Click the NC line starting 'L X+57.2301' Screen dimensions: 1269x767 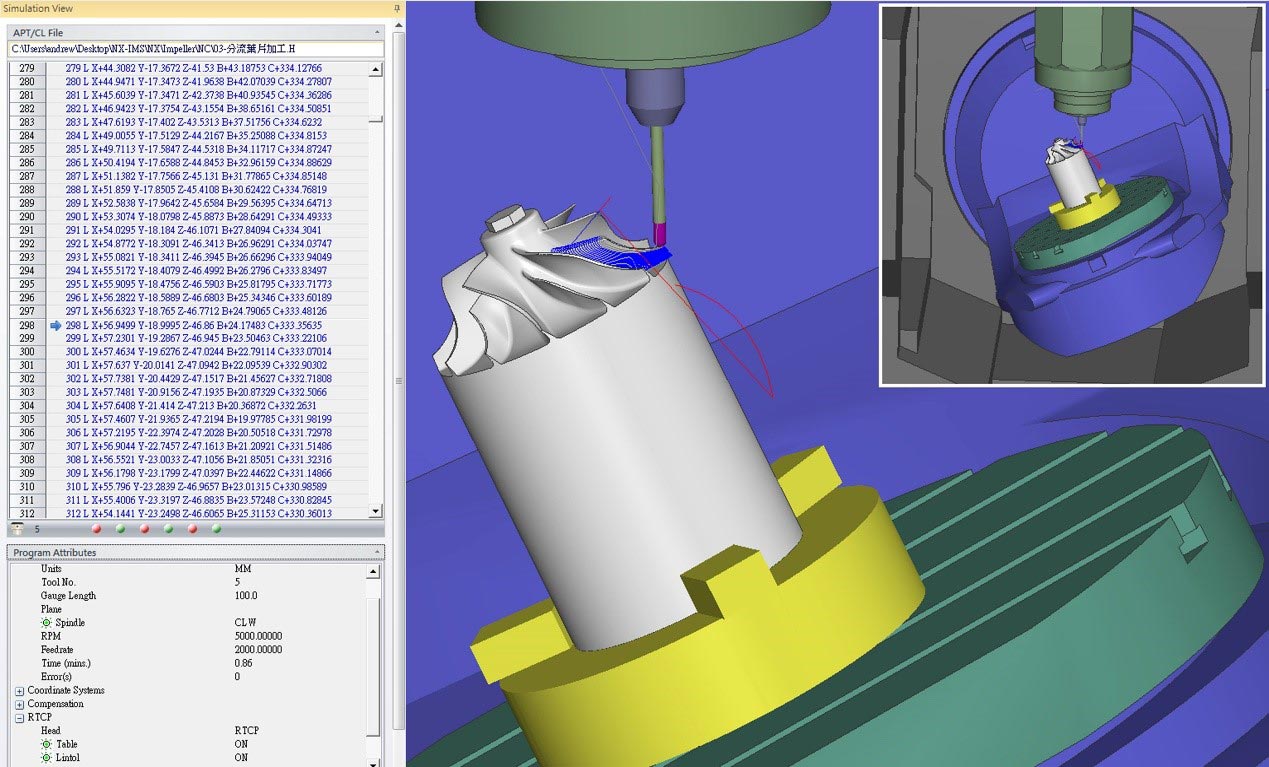coord(198,339)
